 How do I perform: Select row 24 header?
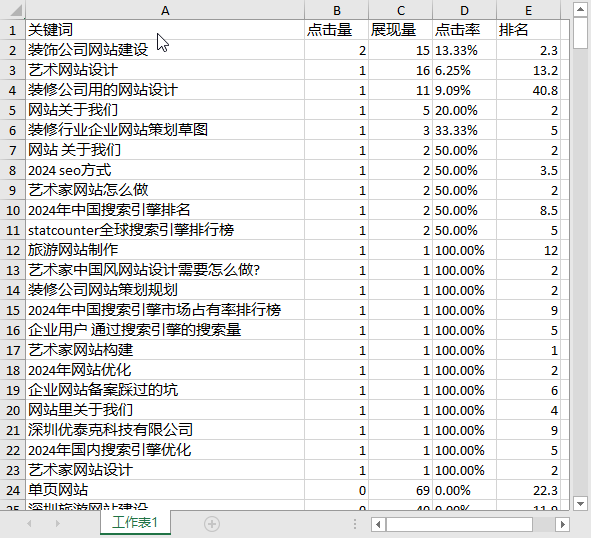click(x=12, y=490)
